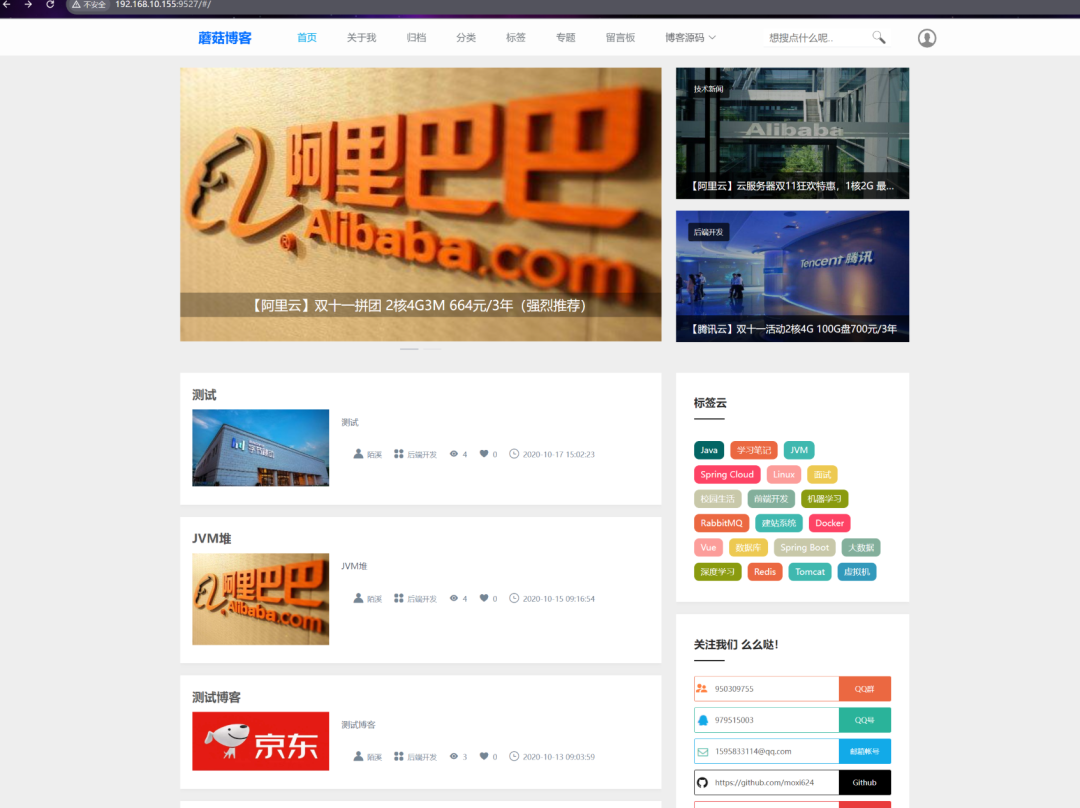Like the 测试博客 post with heart icon
This screenshot has height=808, width=1080.
click(x=484, y=756)
